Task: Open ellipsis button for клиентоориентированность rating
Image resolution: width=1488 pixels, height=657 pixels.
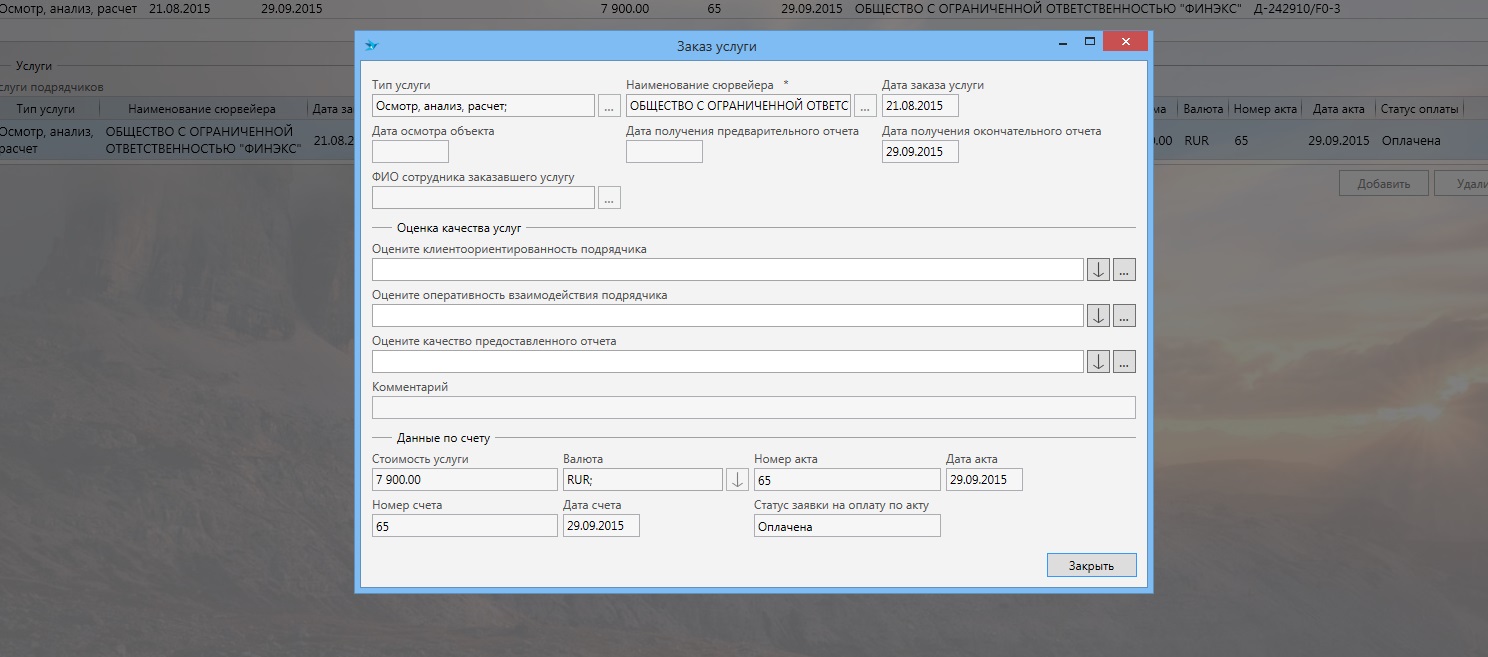Action: tap(1124, 269)
